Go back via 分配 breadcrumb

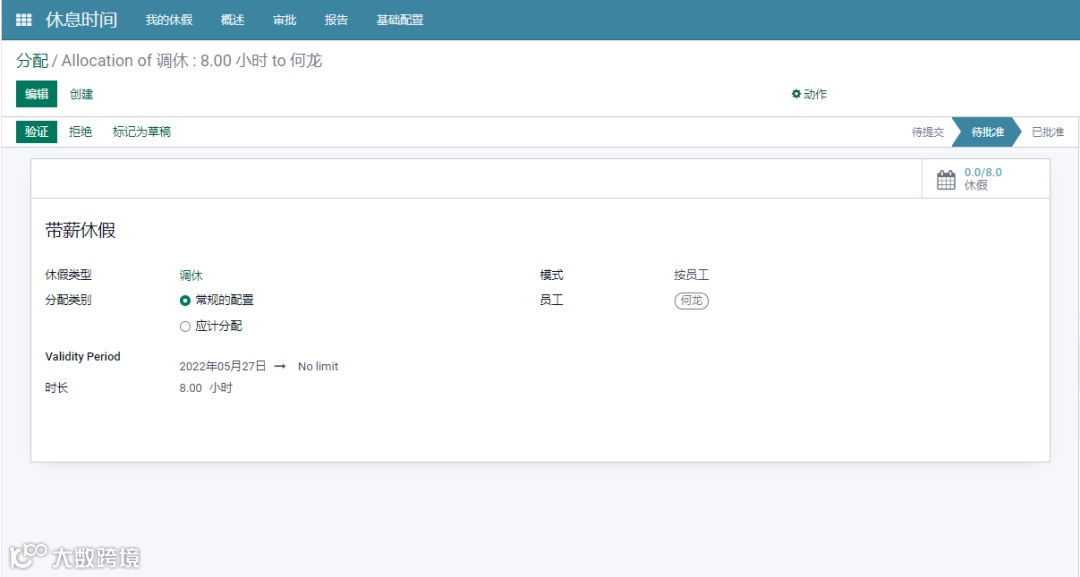point(32,61)
